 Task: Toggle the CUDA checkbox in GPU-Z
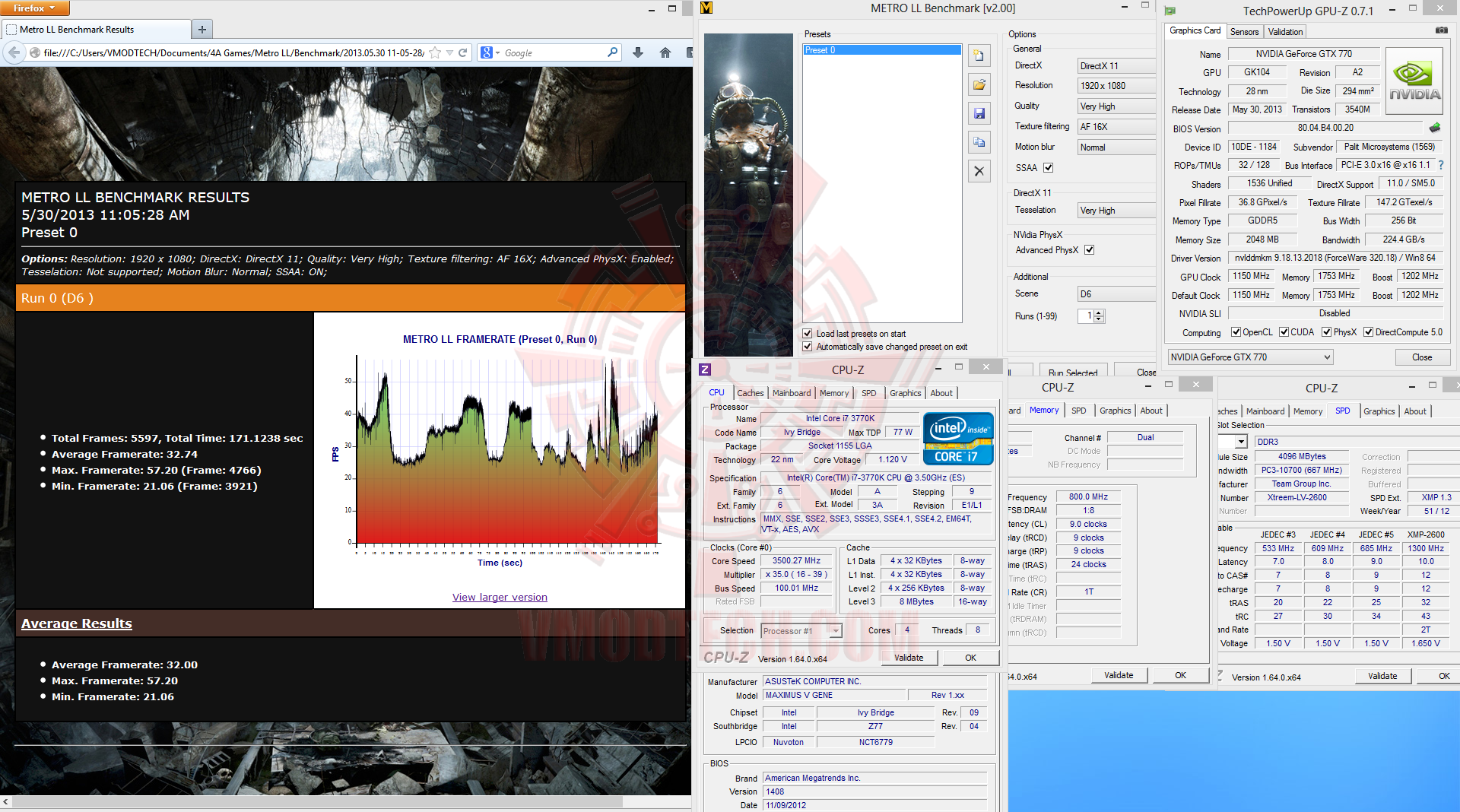pyautogui.click(x=1284, y=332)
